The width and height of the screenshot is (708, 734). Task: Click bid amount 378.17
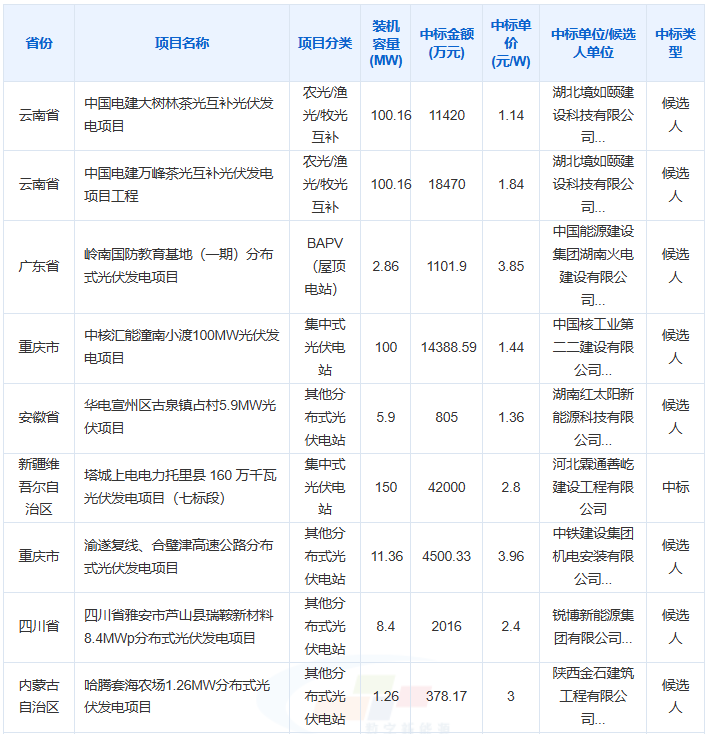tap(447, 697)
